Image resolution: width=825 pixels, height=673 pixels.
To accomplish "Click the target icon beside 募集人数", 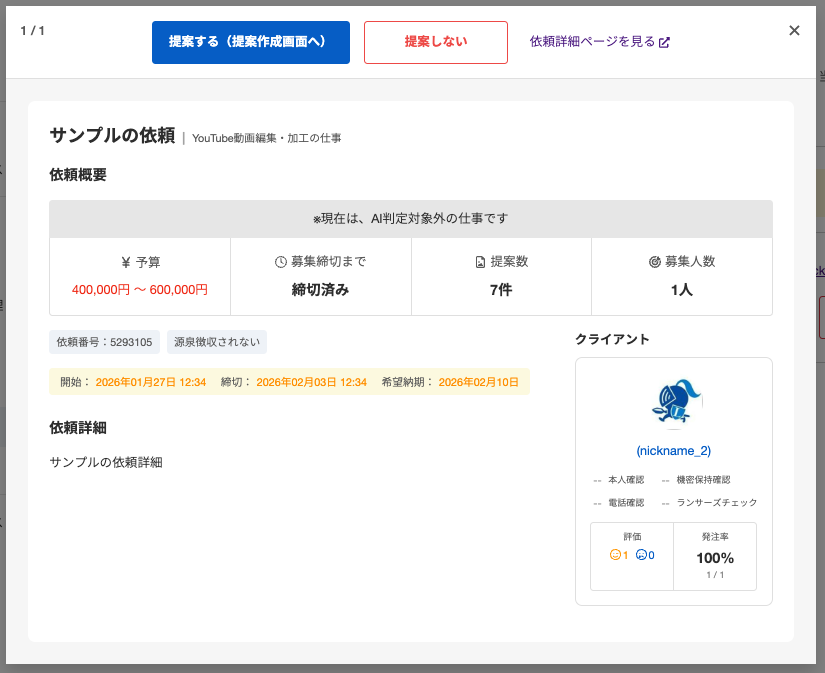I will click(655, 262).
